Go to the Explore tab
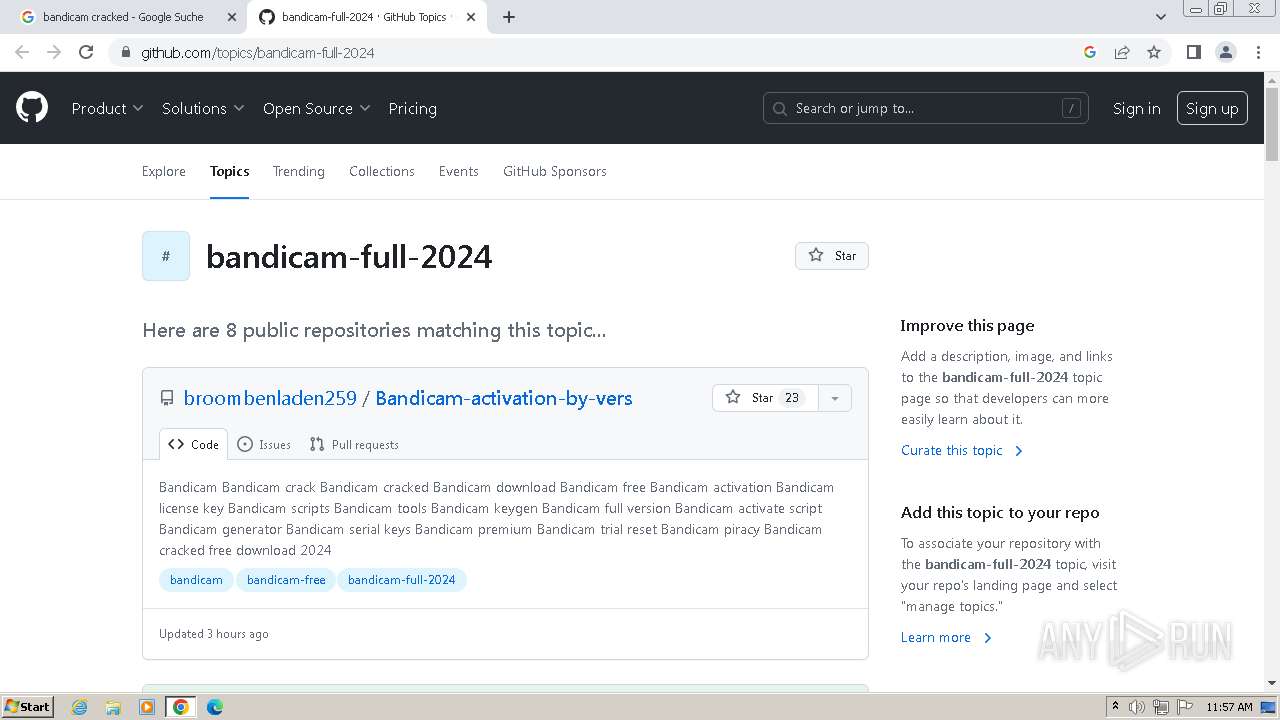The height and width of the screenshot is (720, 1280). coord(164,171)
